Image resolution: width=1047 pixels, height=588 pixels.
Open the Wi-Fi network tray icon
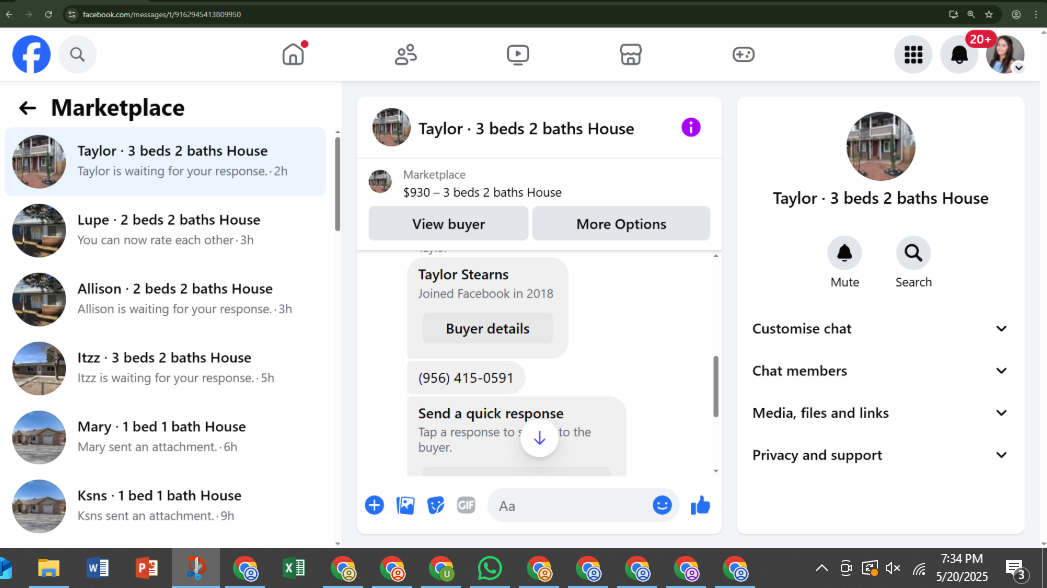coord(919,569)
